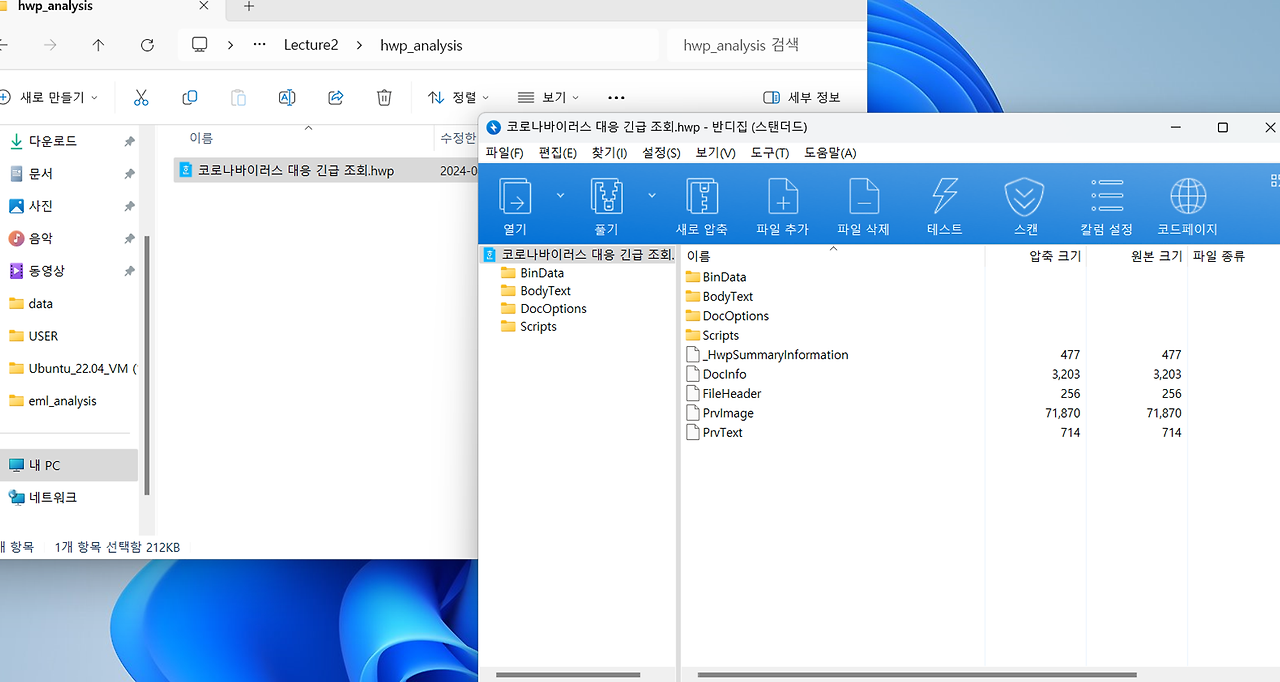Select BinData folder in file list
1280x682 pixels.
pyautogui.click(x=715, y=277)
